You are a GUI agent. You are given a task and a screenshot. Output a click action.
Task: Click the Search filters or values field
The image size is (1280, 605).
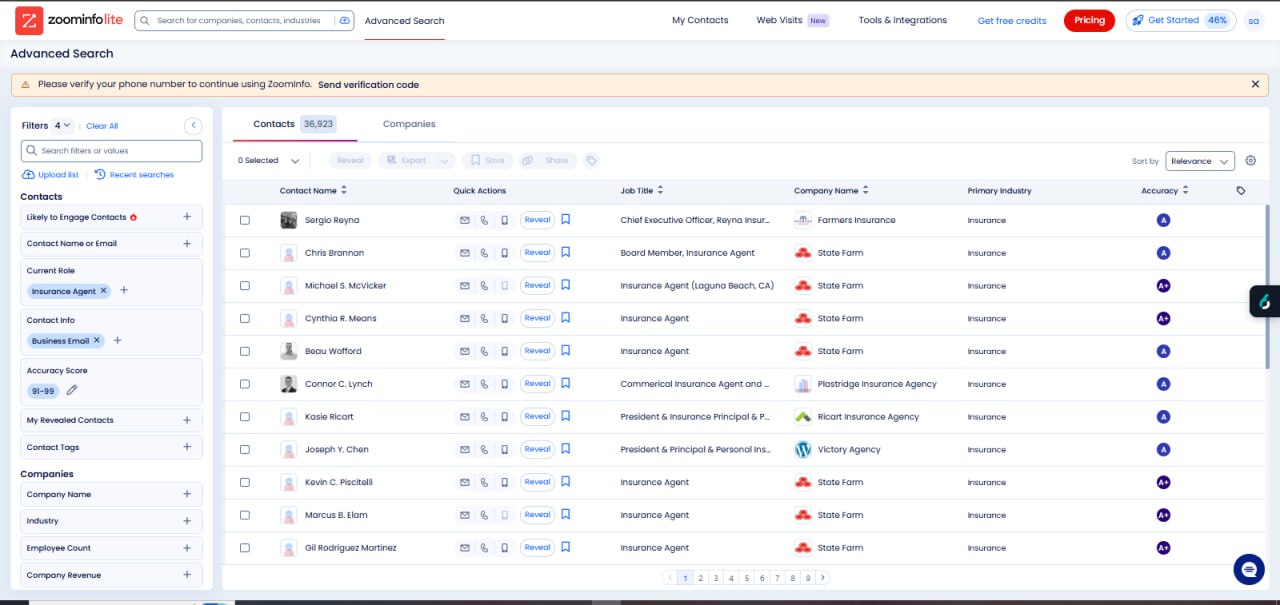click(x=112, y=151)
